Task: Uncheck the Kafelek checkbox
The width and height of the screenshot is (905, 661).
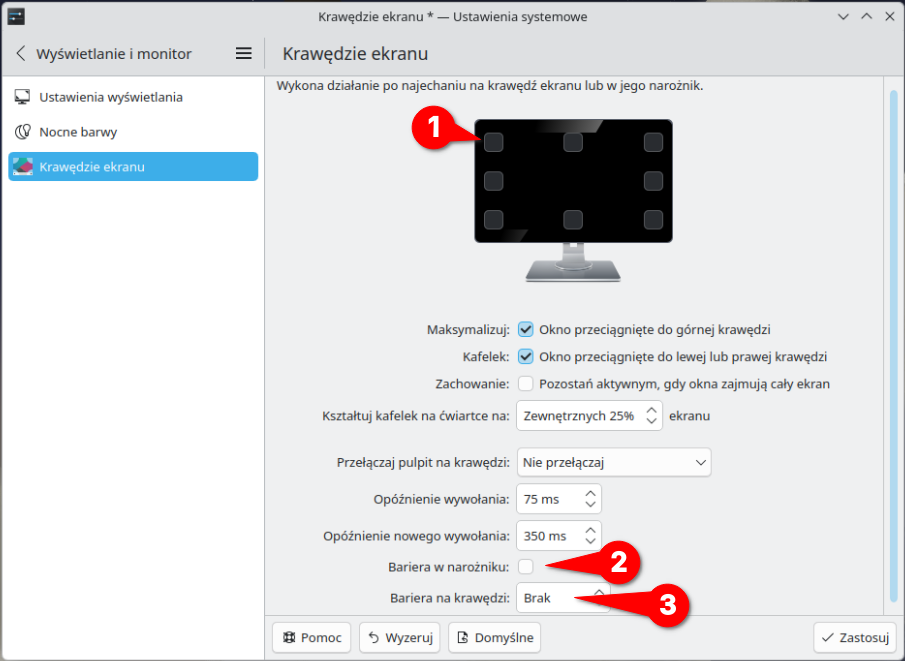Action: pos(526,356)
